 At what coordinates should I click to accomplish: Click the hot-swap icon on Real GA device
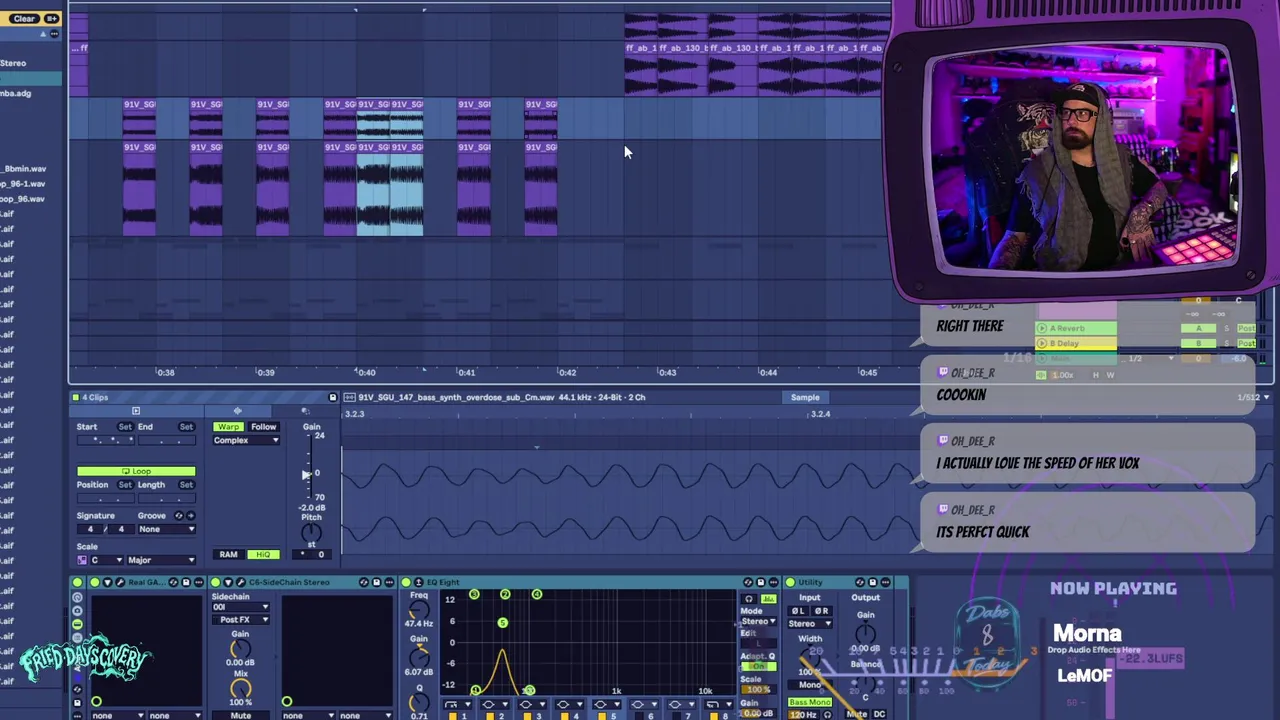tap(173, 582)
